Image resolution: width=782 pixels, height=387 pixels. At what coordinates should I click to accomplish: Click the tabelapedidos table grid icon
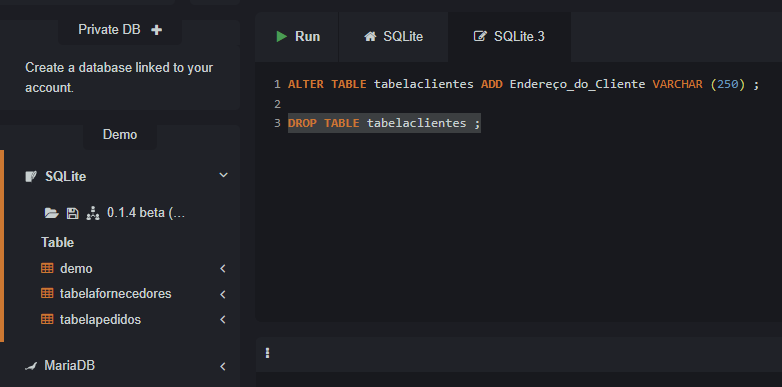(x=47, y=319)
